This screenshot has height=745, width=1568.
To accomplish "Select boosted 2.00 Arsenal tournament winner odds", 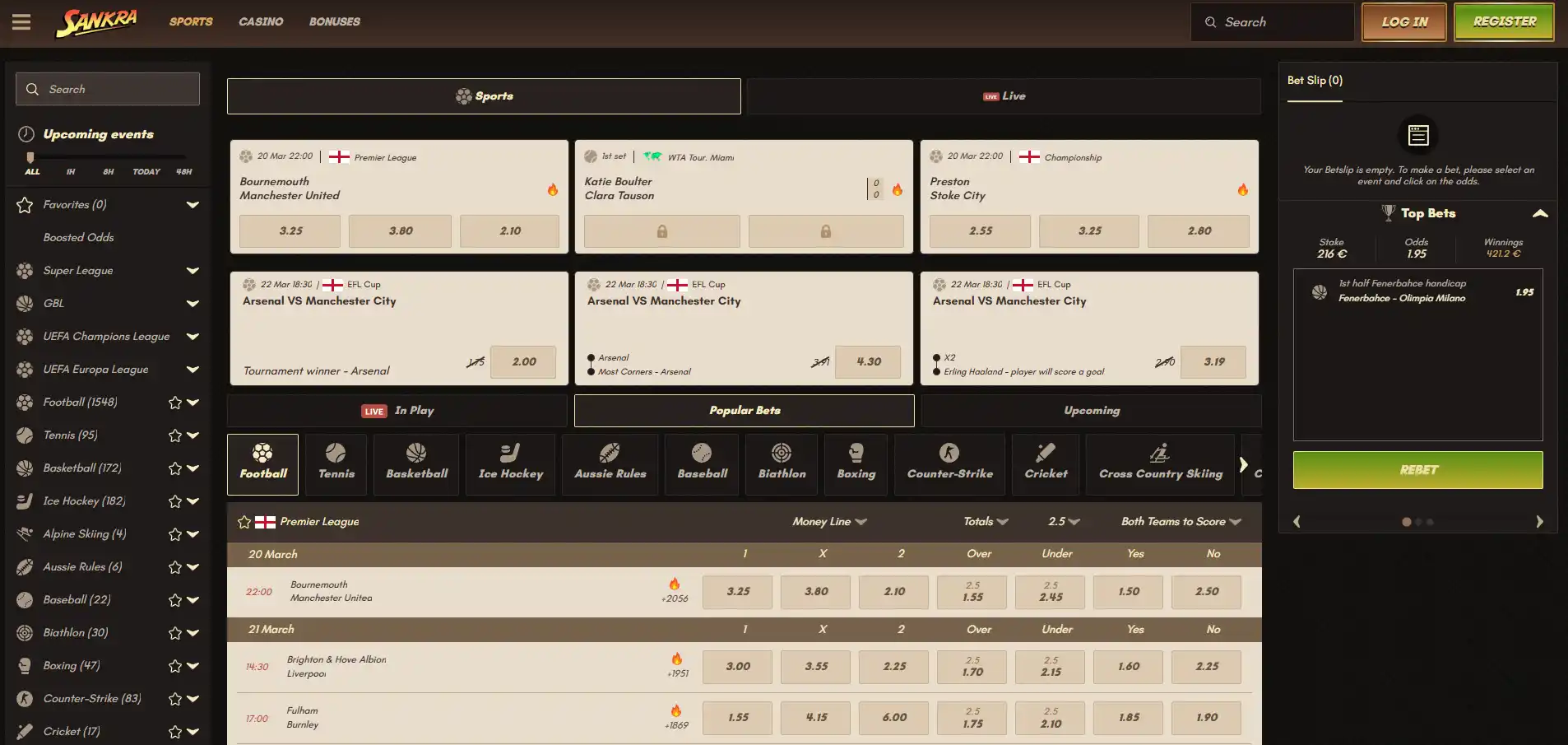I will (x=523, y=362).
